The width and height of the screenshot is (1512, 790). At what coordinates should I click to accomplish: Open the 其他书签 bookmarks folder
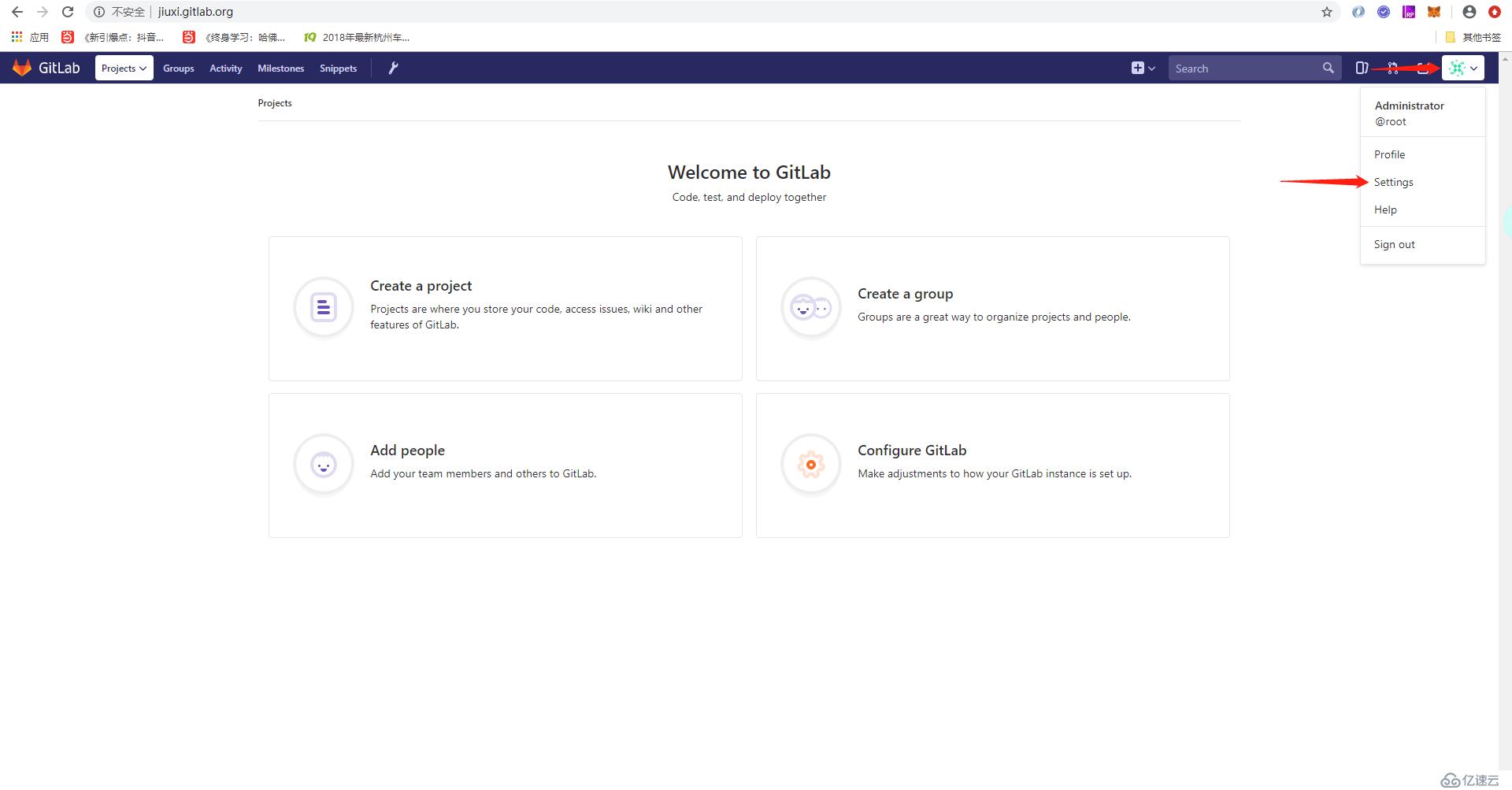point(1473,37)
